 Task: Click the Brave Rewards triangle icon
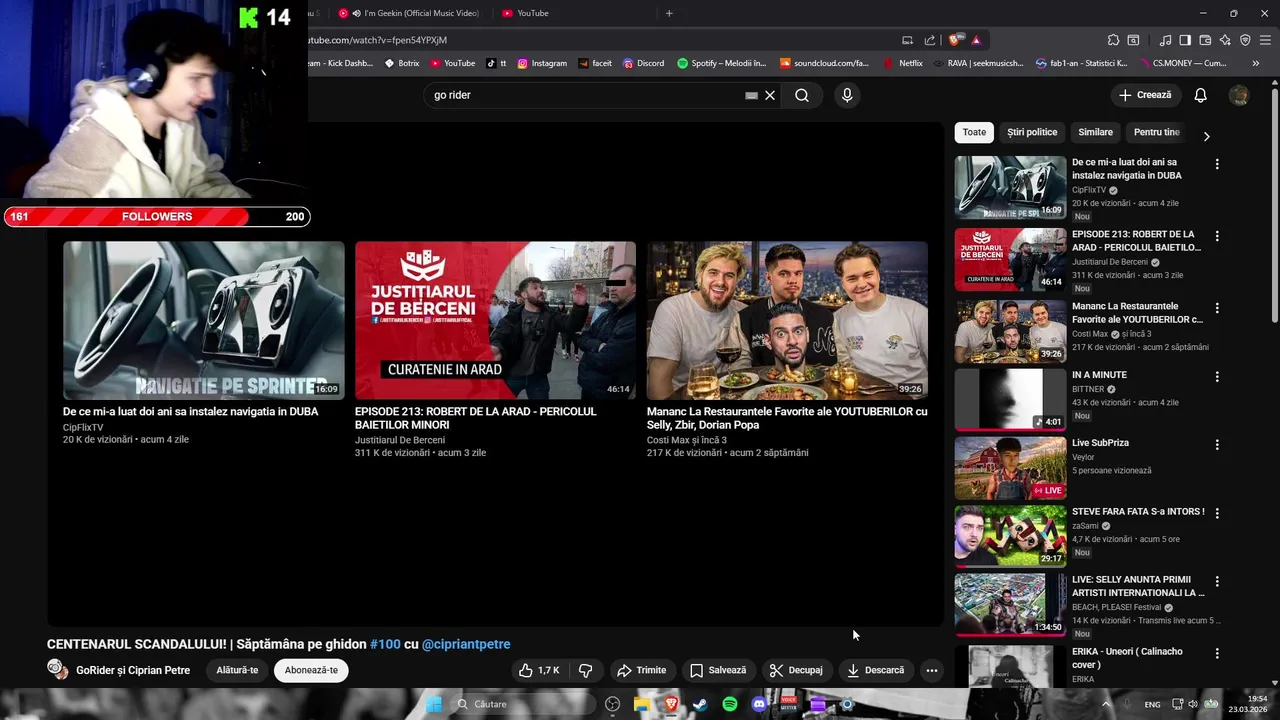click(x=976, y=40)
